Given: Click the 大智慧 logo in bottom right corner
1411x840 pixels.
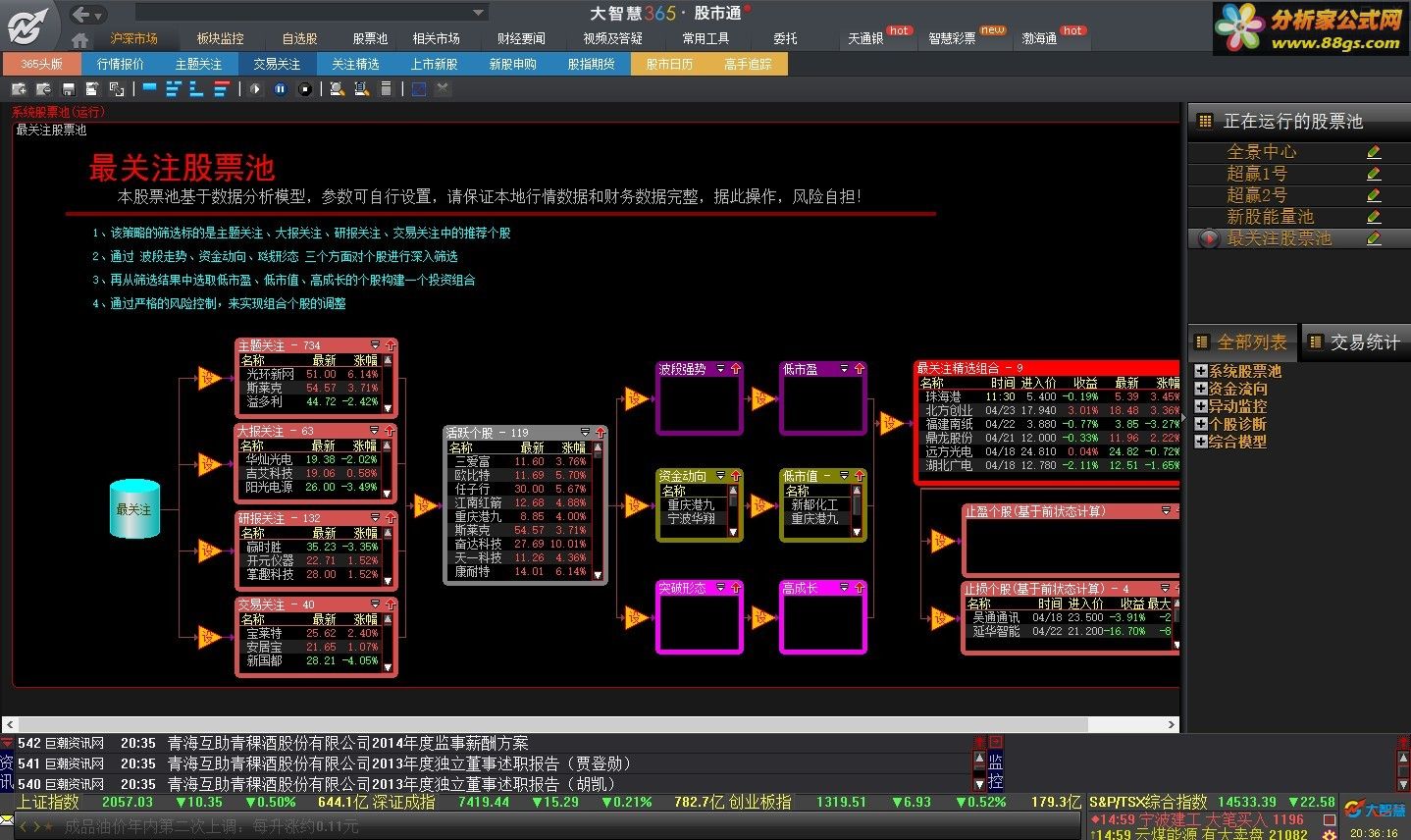Looking at the screenshot, I should click(x=1376, y=810).
